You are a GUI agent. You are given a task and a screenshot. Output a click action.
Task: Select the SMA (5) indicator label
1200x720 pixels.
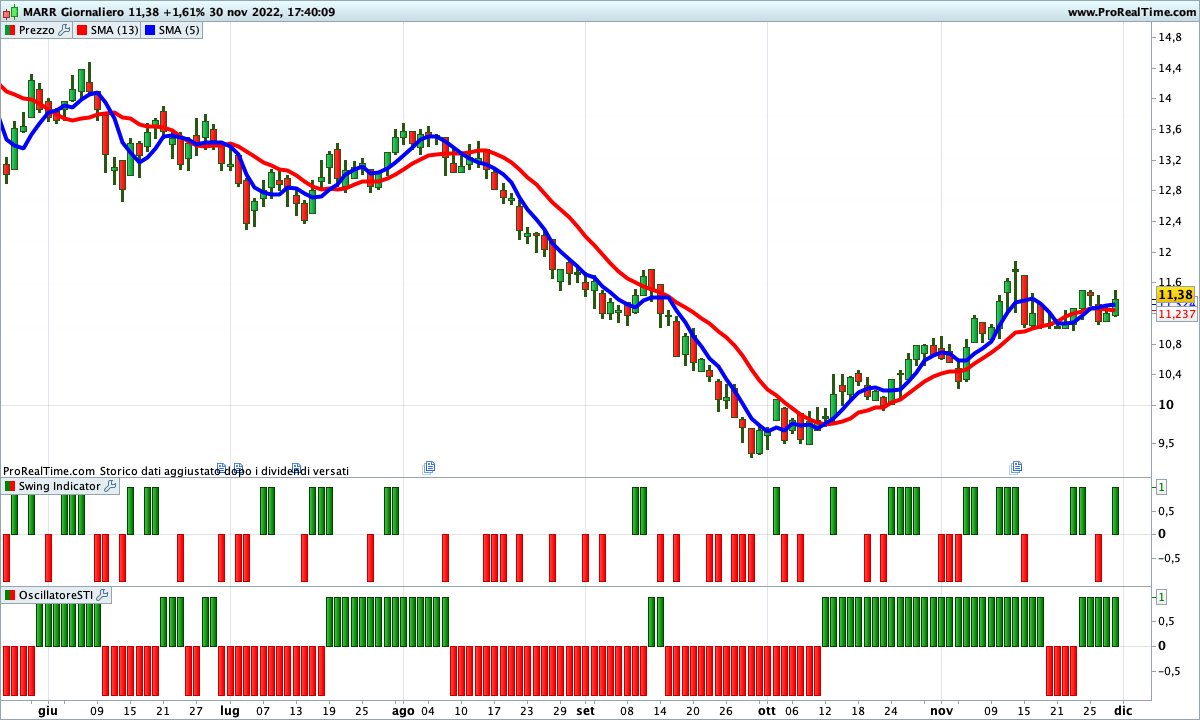coord(179,30)
